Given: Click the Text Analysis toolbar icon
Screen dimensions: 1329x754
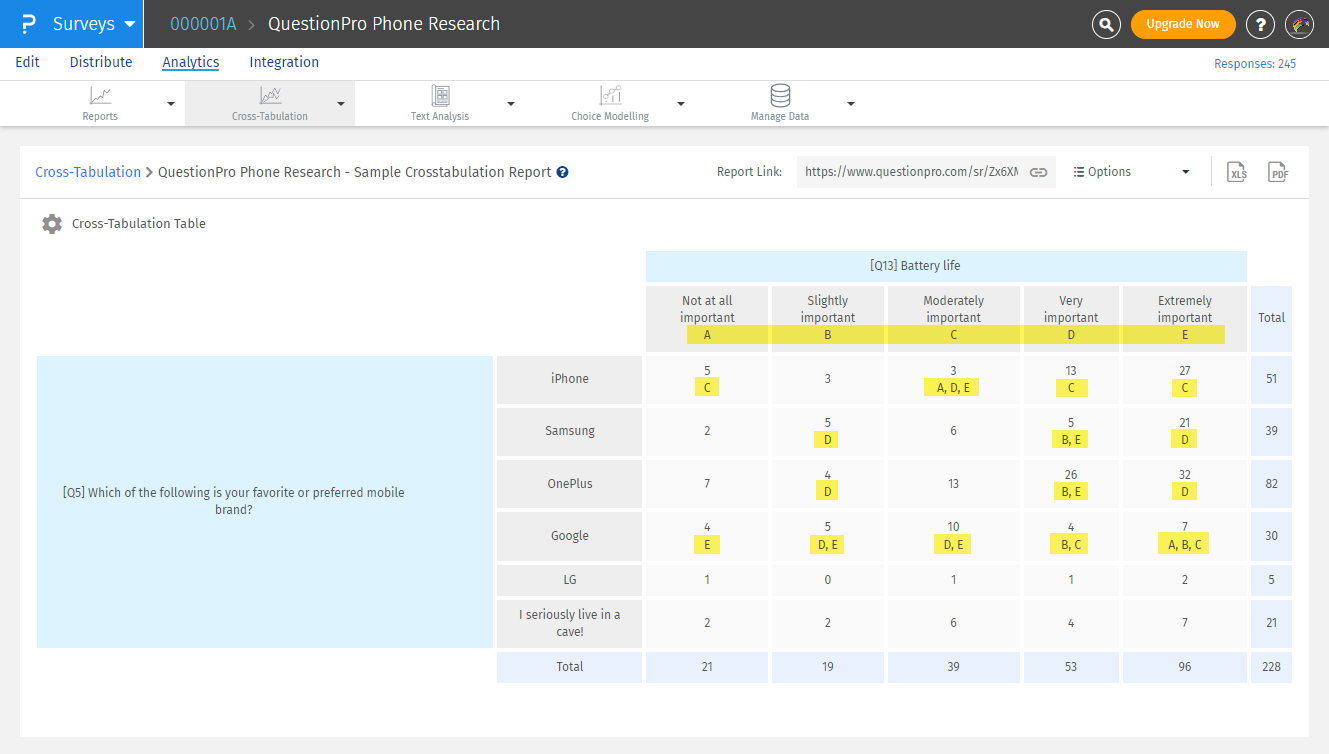Looking at the screenshot, I should [x=440, y=96].
